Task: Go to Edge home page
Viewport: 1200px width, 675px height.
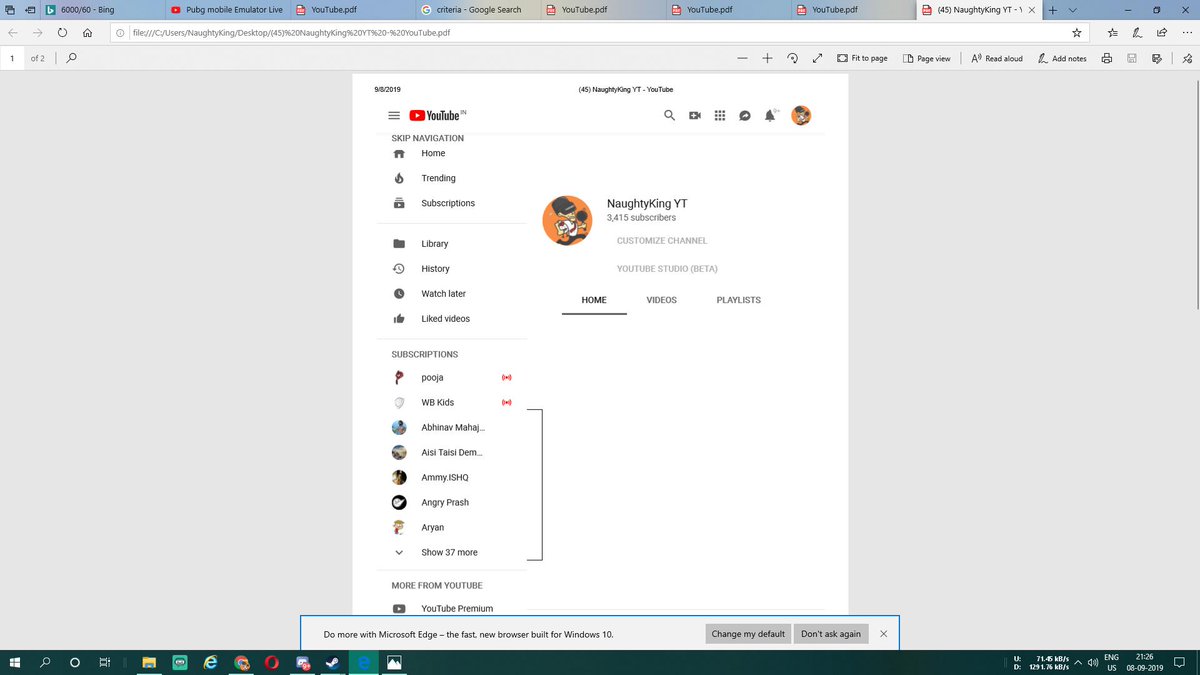Action: [x=88, y=32]
